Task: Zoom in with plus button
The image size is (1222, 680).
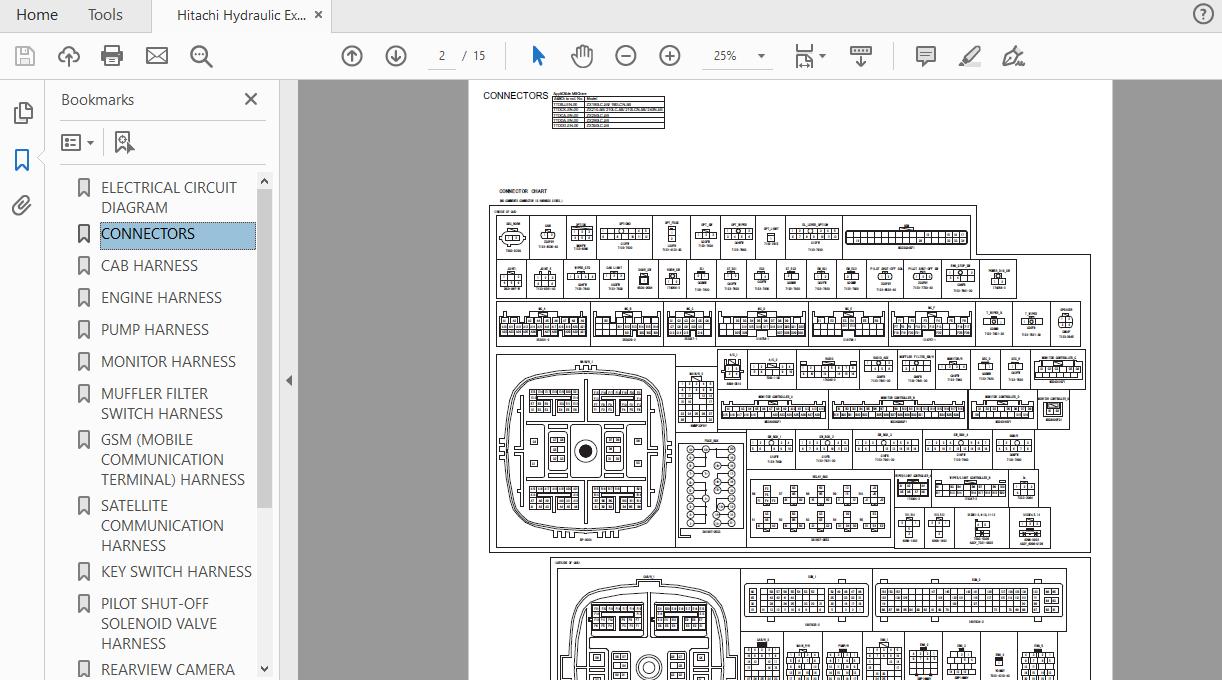Action: point(670,56)
